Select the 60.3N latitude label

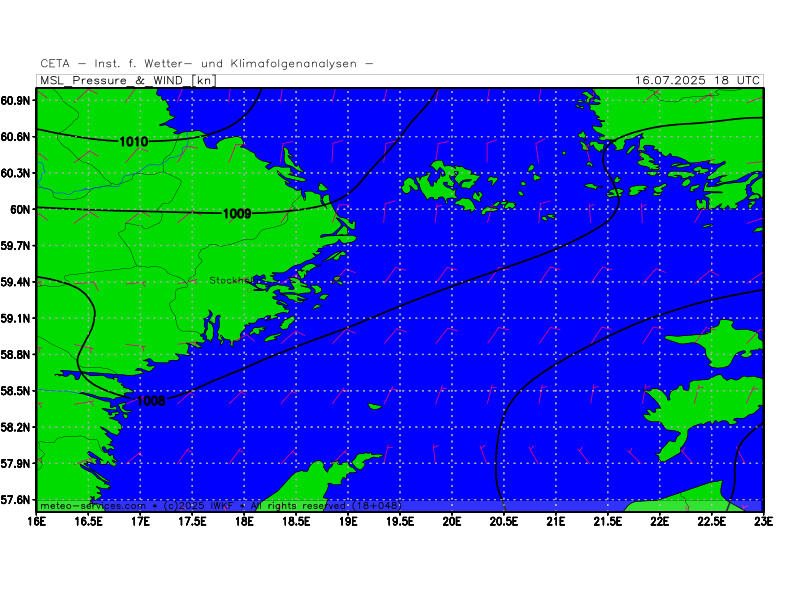click(x=15, y=173)
